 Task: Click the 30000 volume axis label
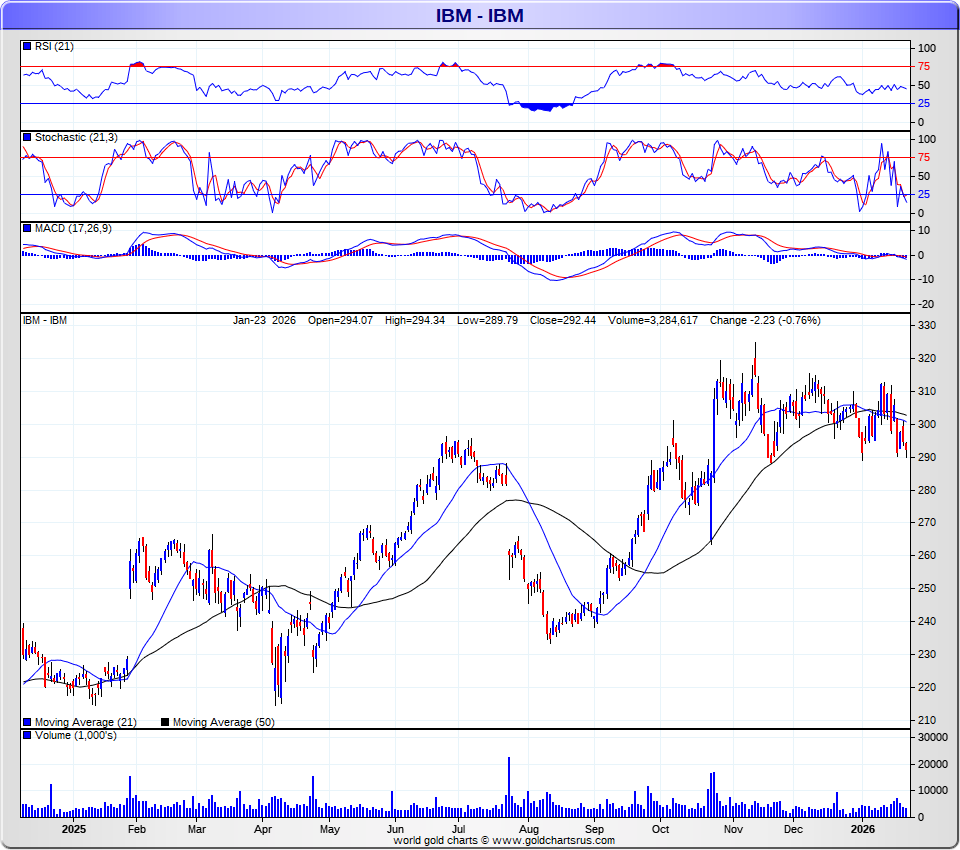(x=932, y=738)
